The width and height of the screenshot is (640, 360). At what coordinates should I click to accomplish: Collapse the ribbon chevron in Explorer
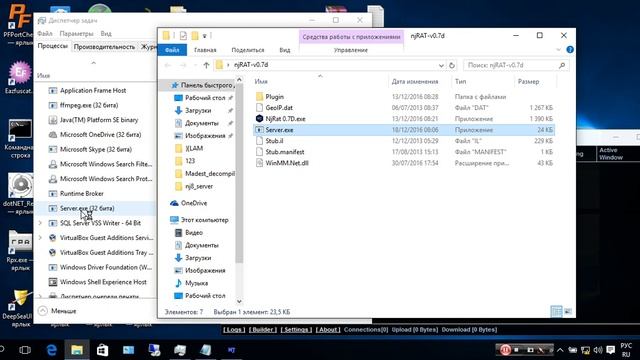point(558,50)
